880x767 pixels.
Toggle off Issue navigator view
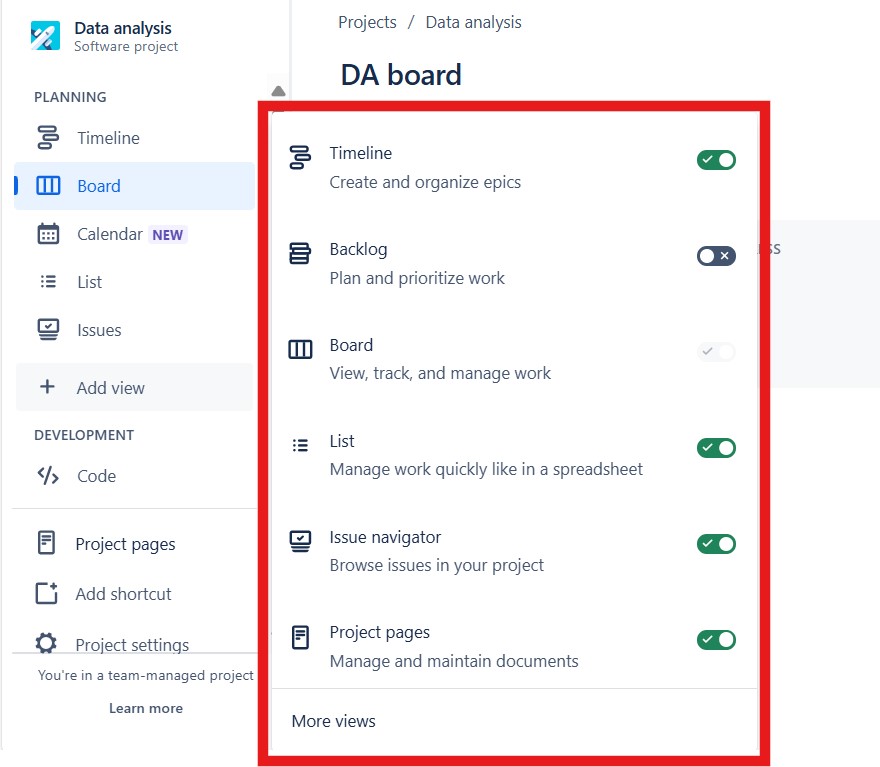(x=716, y=544)
